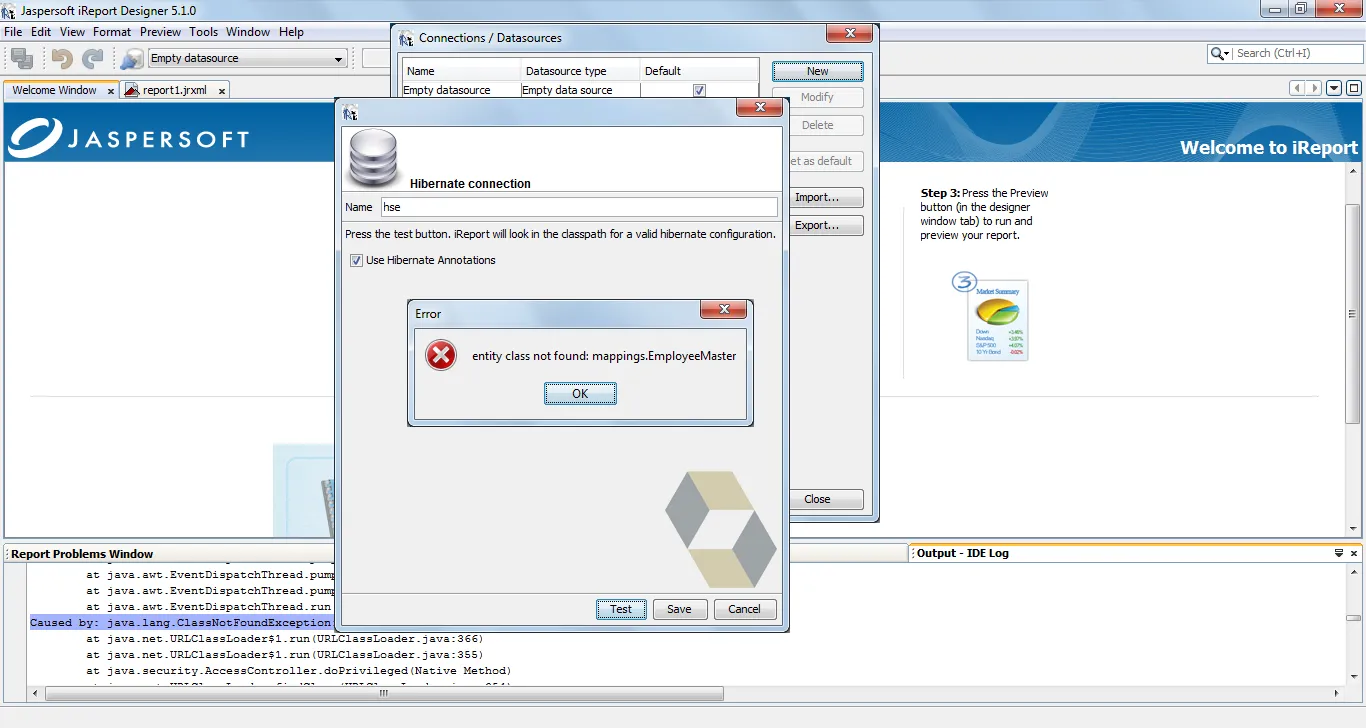Click the search magnifier icon
Viewport: 1366px width, 728px height.
tap(1218, 54)
